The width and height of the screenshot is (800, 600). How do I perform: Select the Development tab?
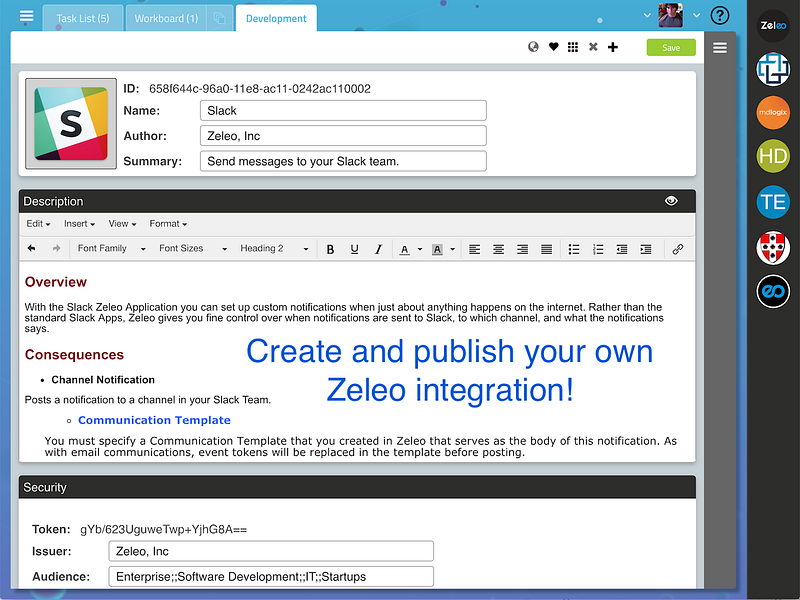276,18
